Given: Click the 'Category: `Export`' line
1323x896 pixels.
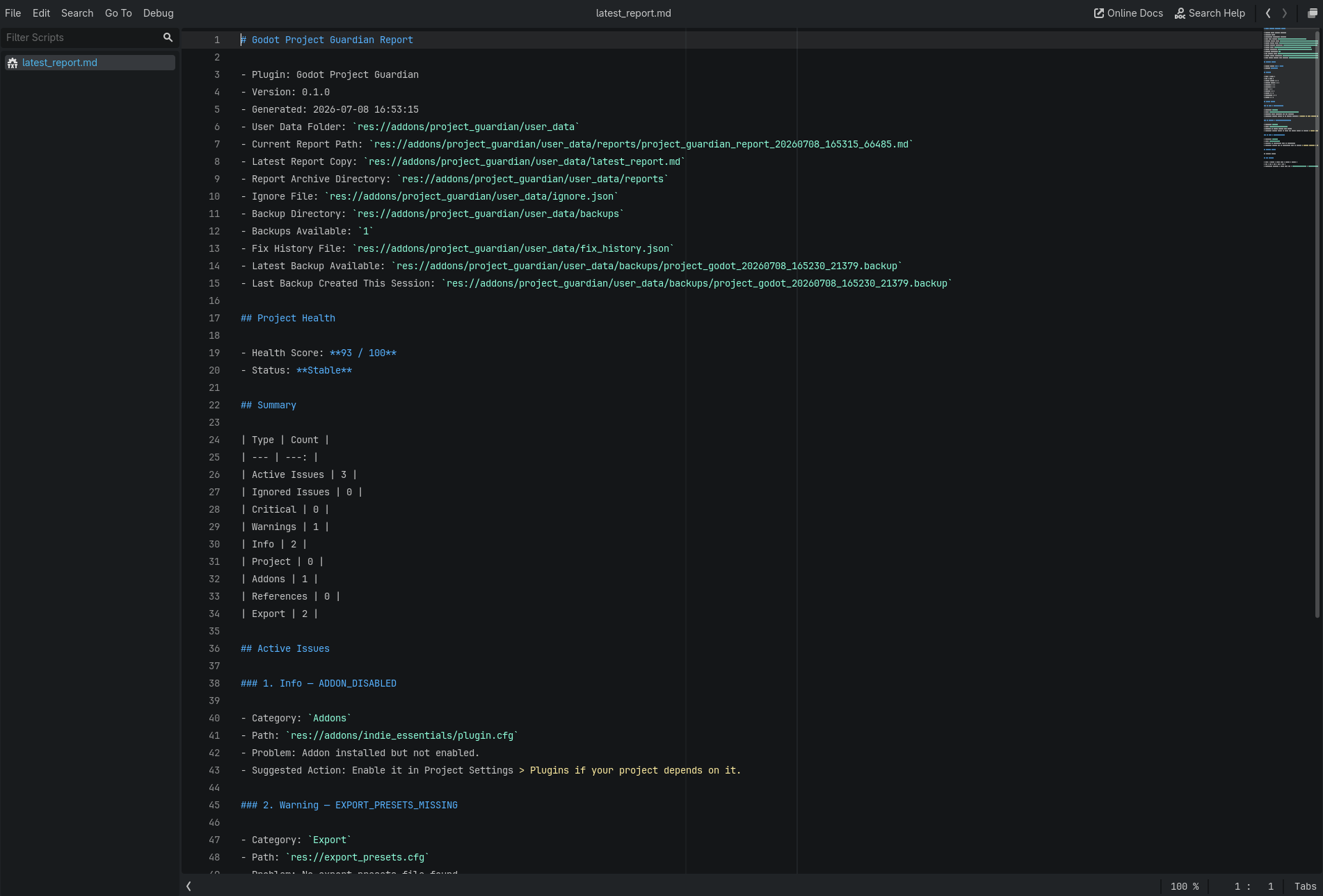Looking at the screenshot, I should pyautogui.click(x=296, y=840).
